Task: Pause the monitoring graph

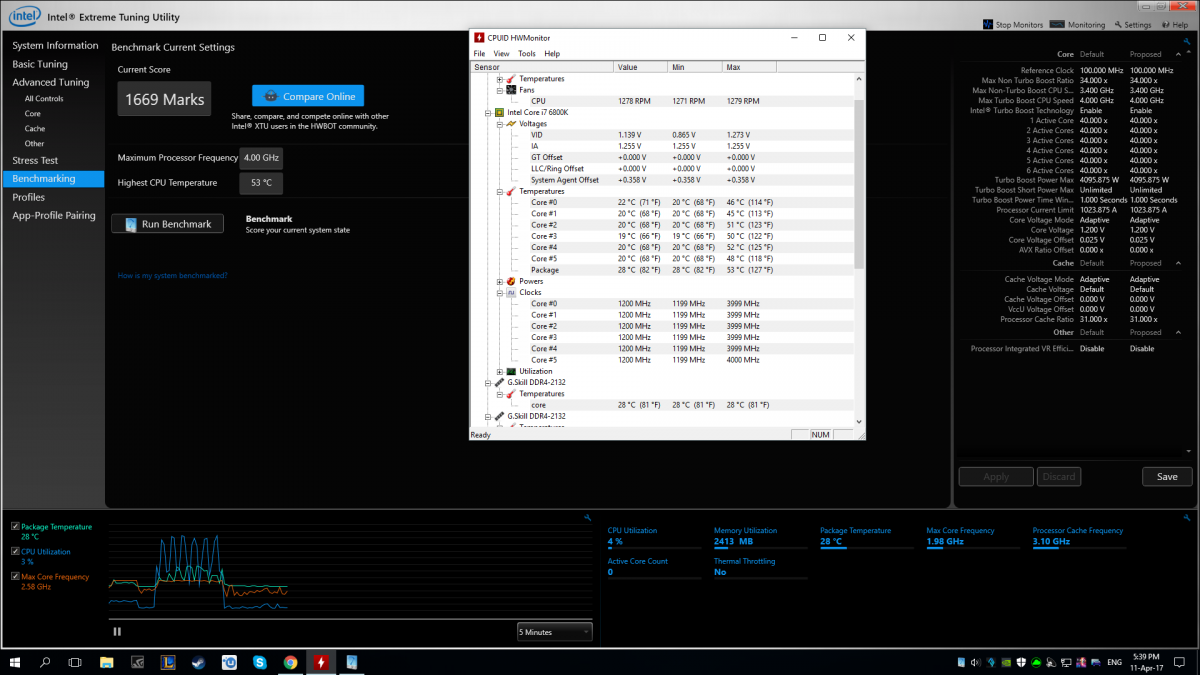Action: click(117, 631)
